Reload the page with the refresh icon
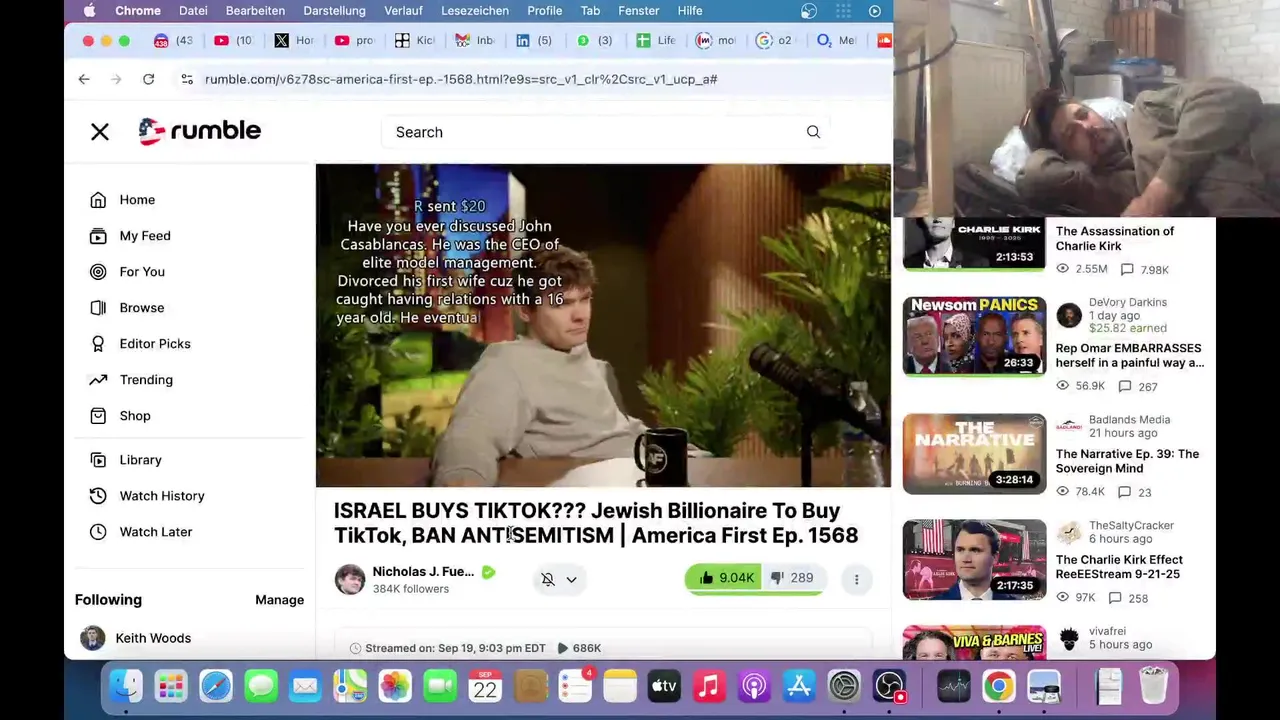This screenshot has width=1280, height=720. point(148,79)
